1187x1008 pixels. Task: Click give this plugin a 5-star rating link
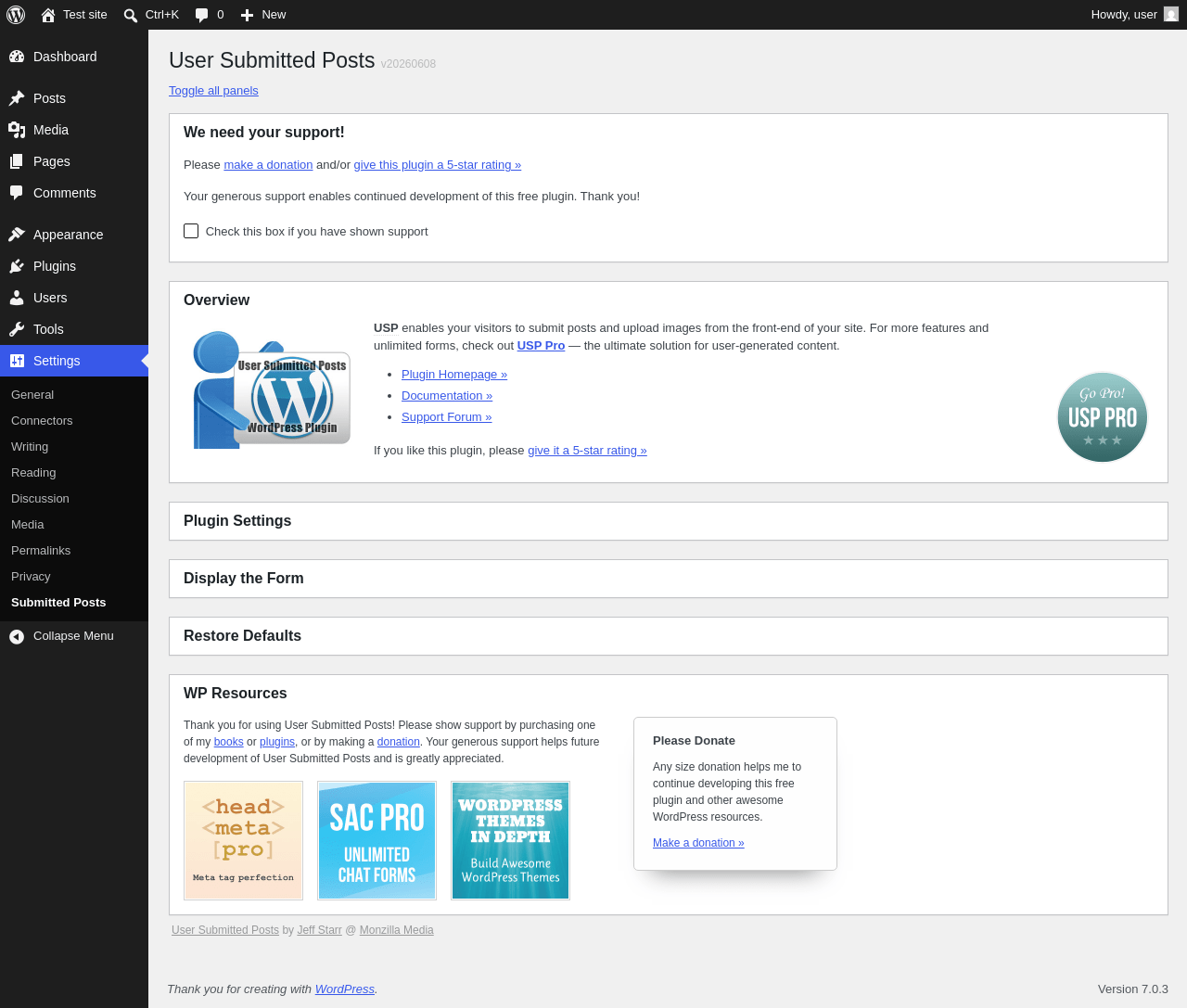coord(437,165)
